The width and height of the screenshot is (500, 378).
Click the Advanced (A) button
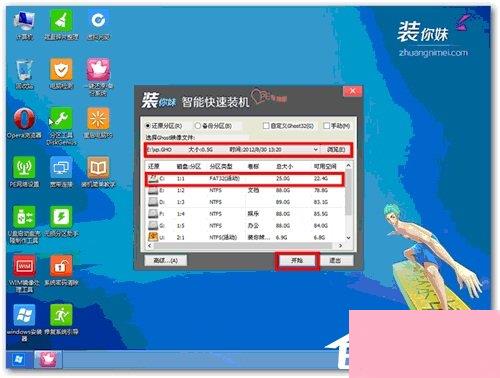(x=166, y=260)
